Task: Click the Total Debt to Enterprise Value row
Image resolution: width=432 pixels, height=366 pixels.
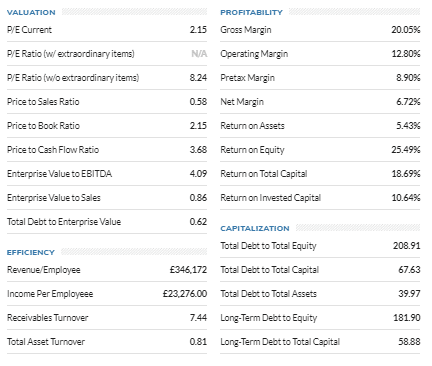Action: [107, 222]
